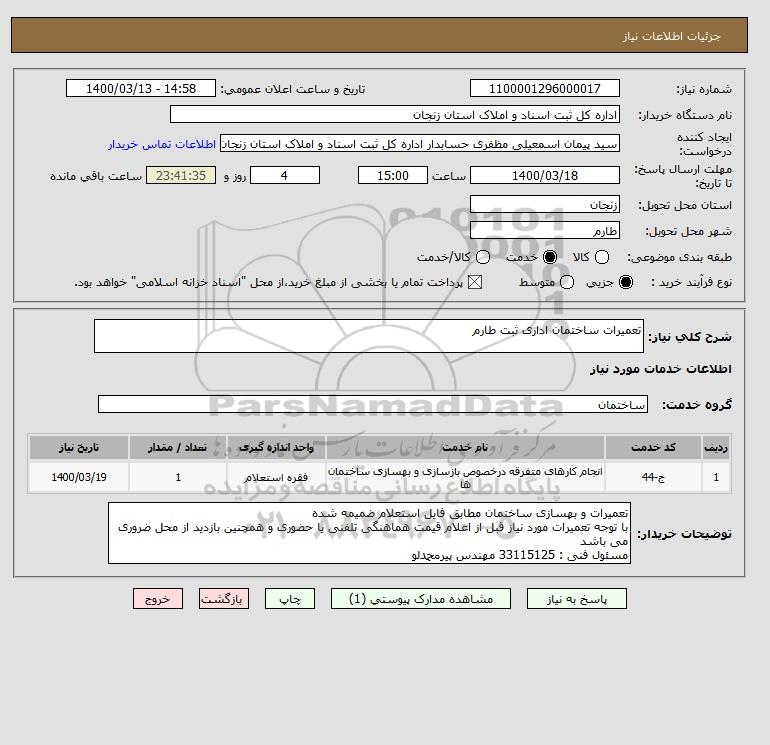
Task: Select the کالا/خدمت radio button
Action: (x=483, y=257)
